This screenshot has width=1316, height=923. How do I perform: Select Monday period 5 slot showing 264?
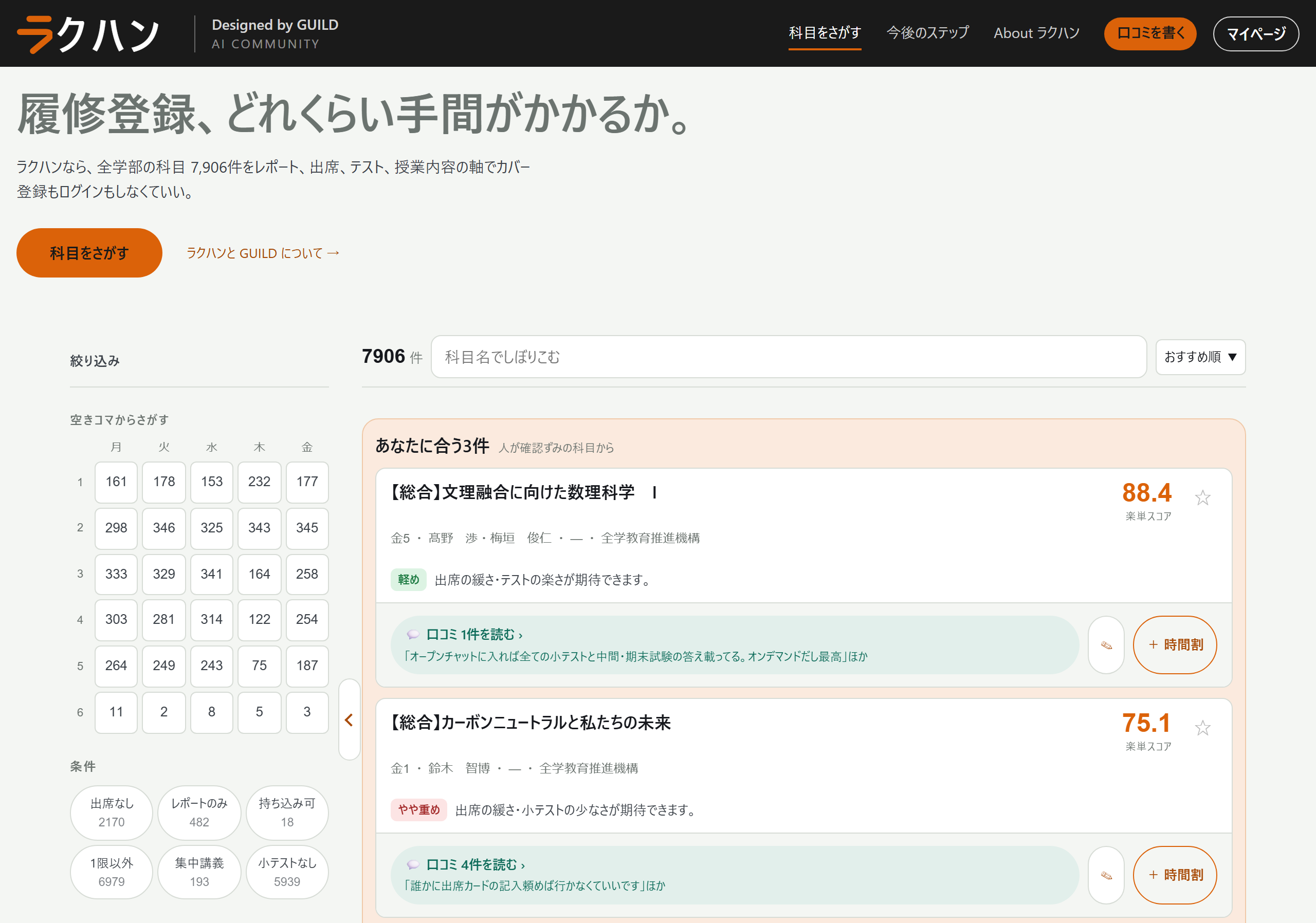click(116, 666)
